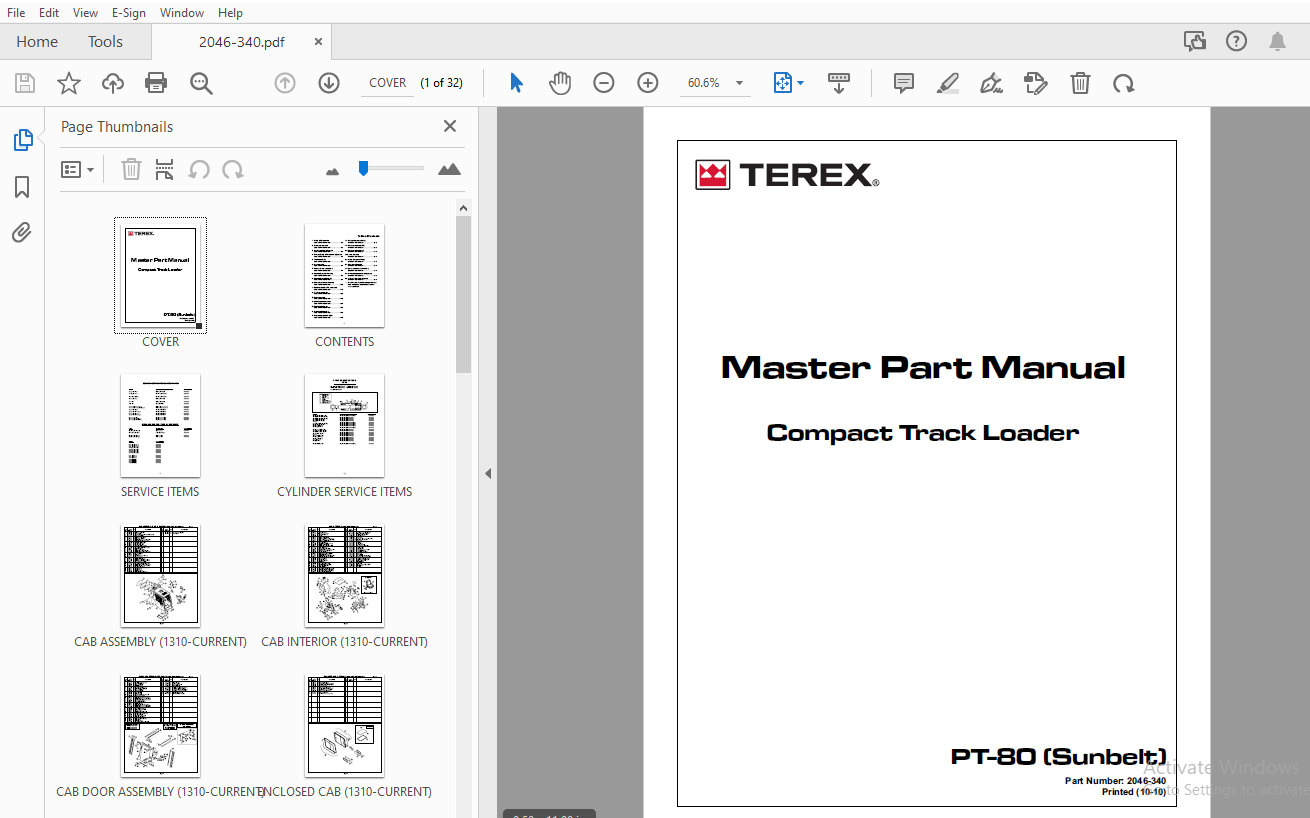Zoom out with the minus button
The width and height of the screenshot is (1310, 818).
(x=604, y=83)
